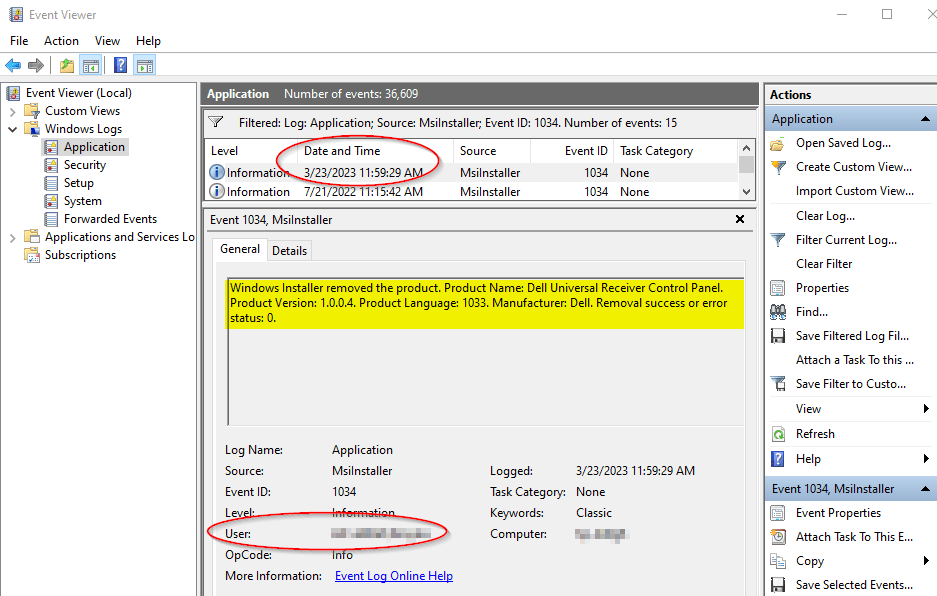Open the Help menu in menu bar

[148, 41]
